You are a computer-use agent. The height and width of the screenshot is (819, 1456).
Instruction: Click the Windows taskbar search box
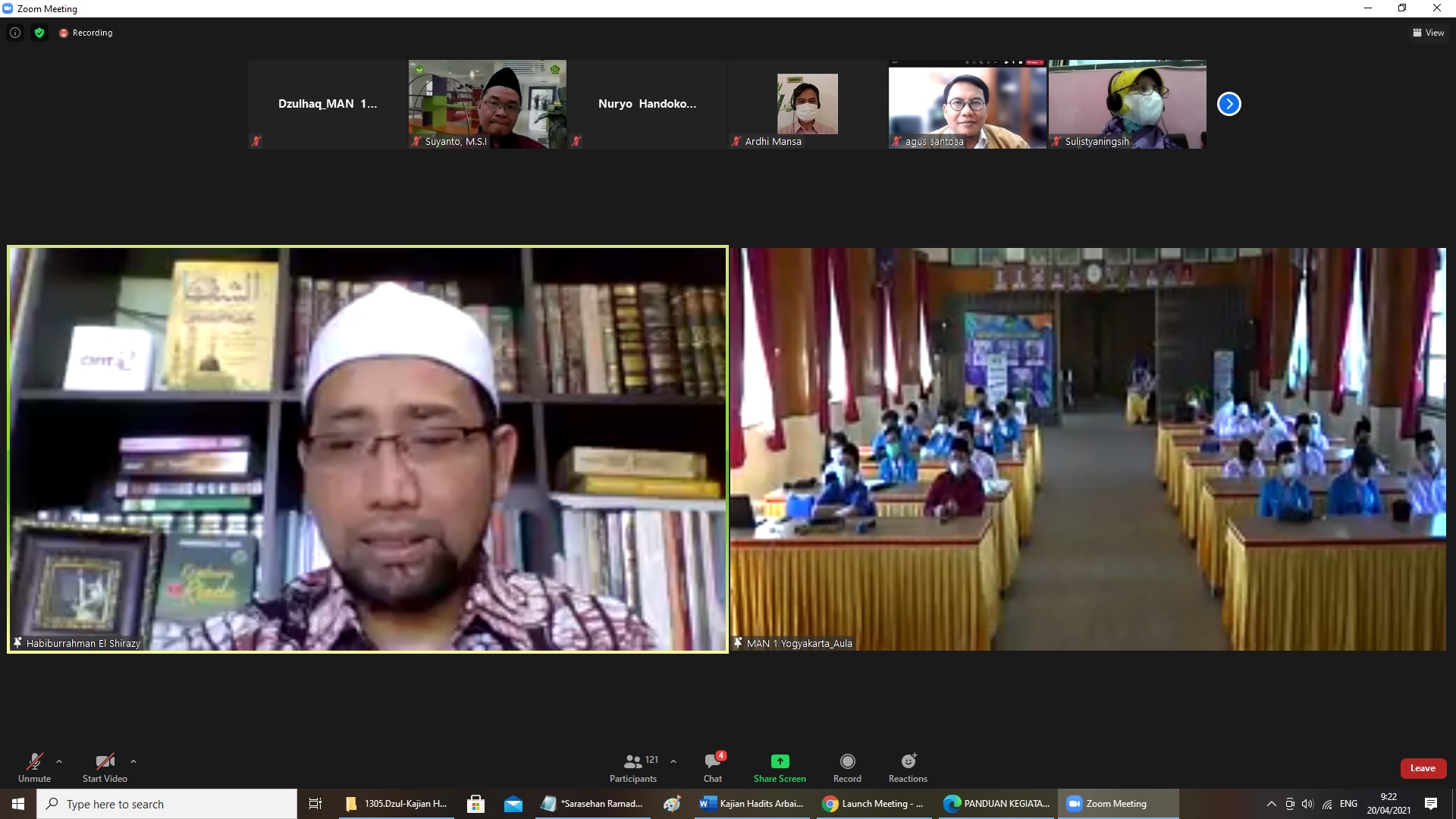(x=167, y=804)
